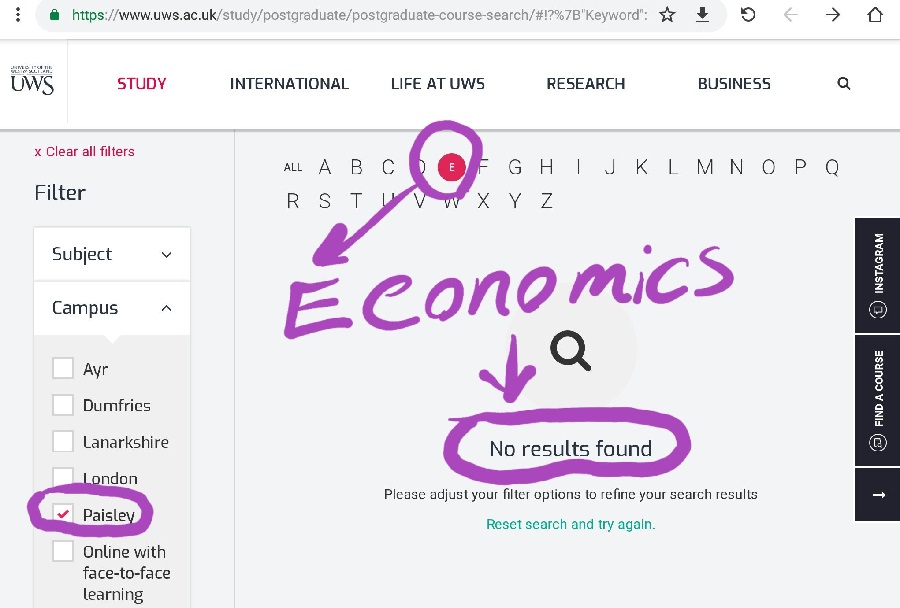This screenshot has height=608, width=900.
Task: Open the Instagram side tab
Action: (878, 275)
